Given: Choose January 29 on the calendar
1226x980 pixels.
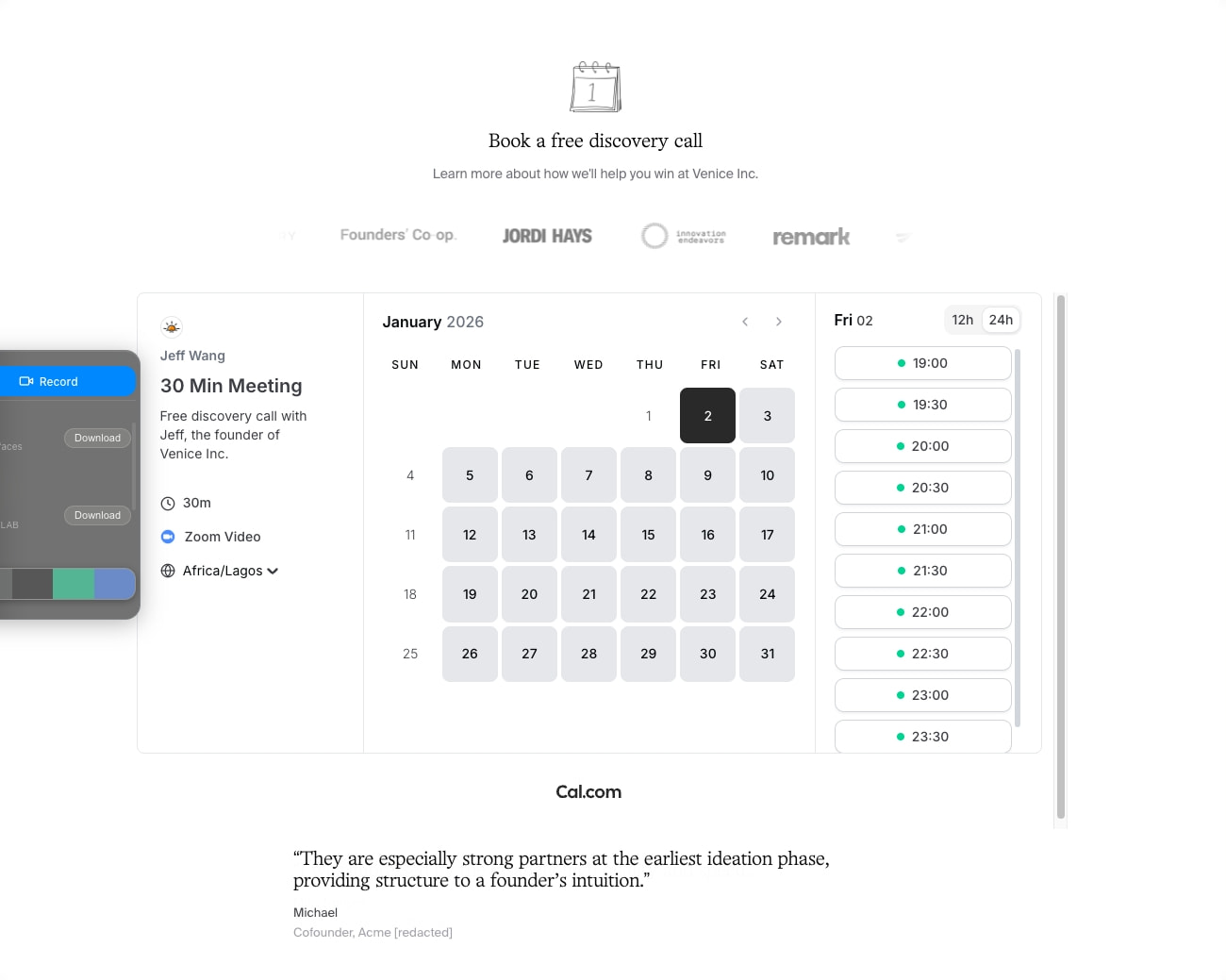Looking at the screenshot, I should (x=648, y=654).
